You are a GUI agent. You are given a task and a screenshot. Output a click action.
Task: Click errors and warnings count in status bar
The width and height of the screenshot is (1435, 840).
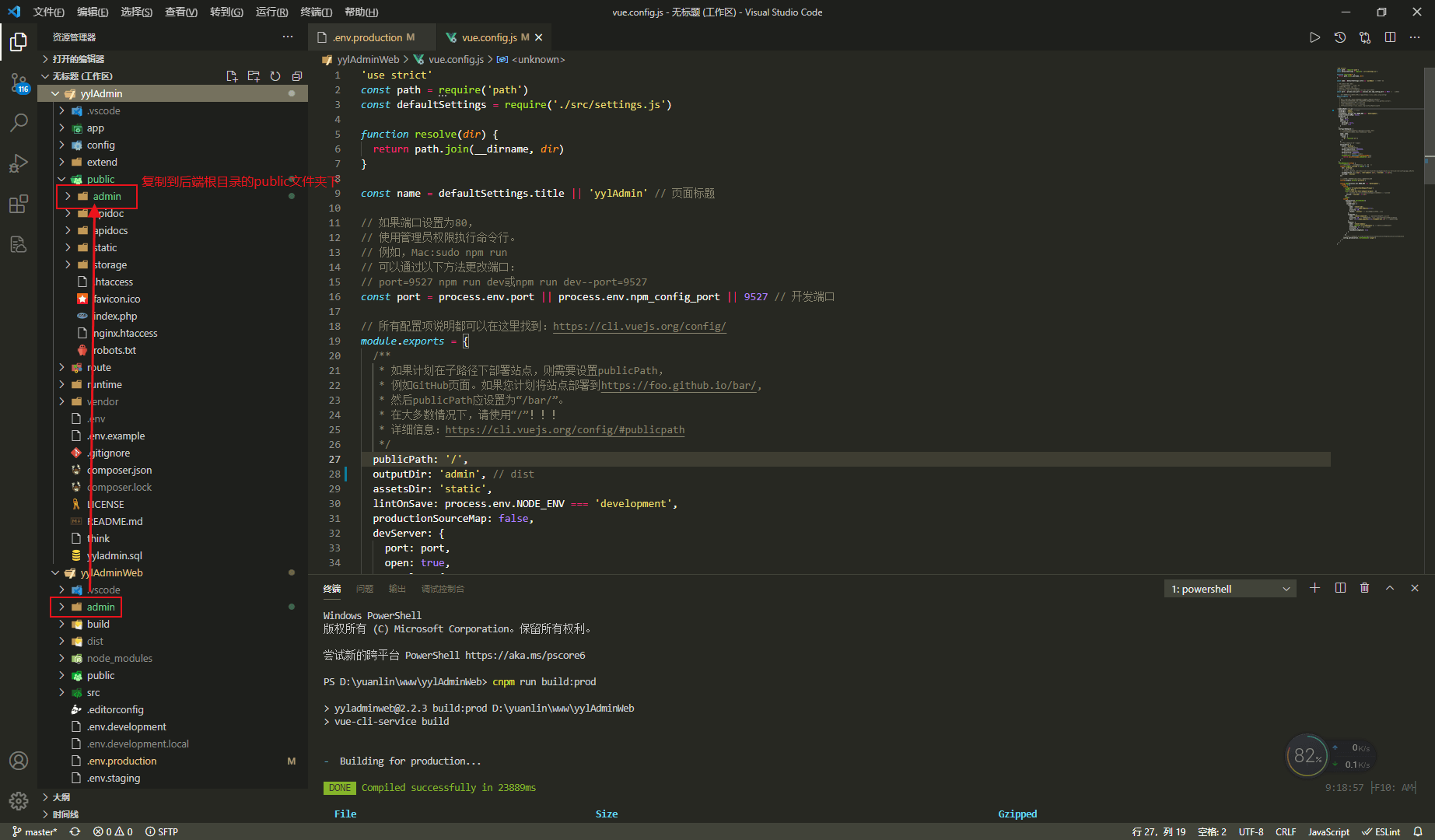pyautogui.click(x=113, y=831)
